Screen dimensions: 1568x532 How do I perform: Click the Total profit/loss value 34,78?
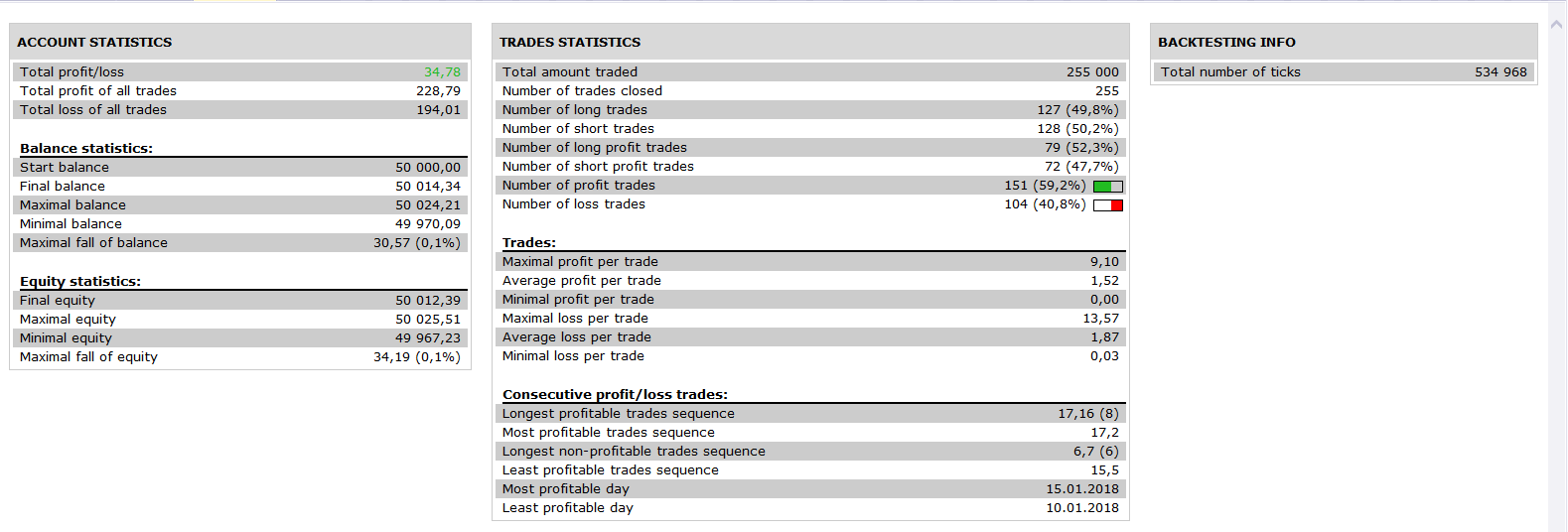point(442,71)
